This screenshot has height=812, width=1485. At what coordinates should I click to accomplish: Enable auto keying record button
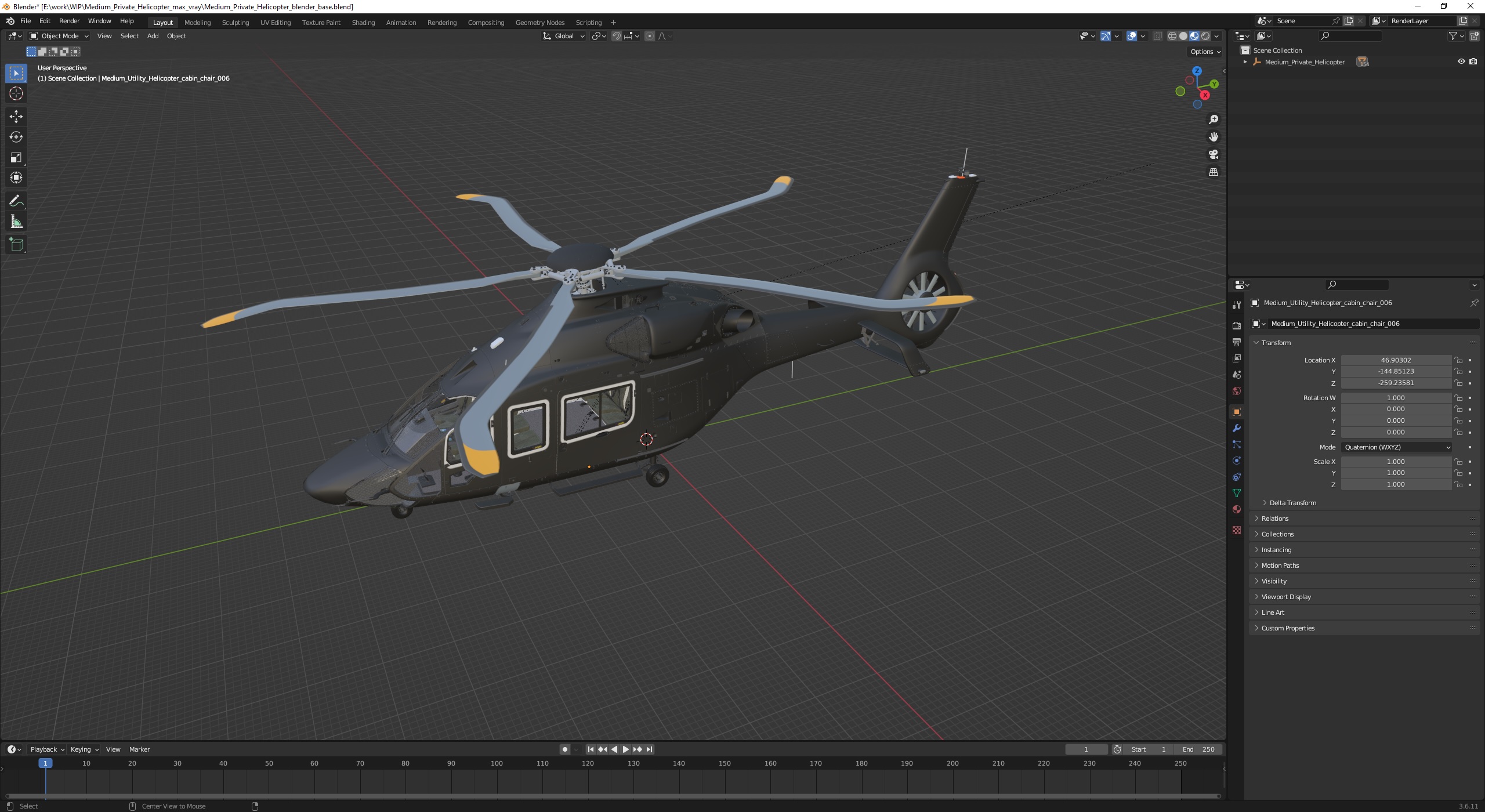(x=565, y=749)
